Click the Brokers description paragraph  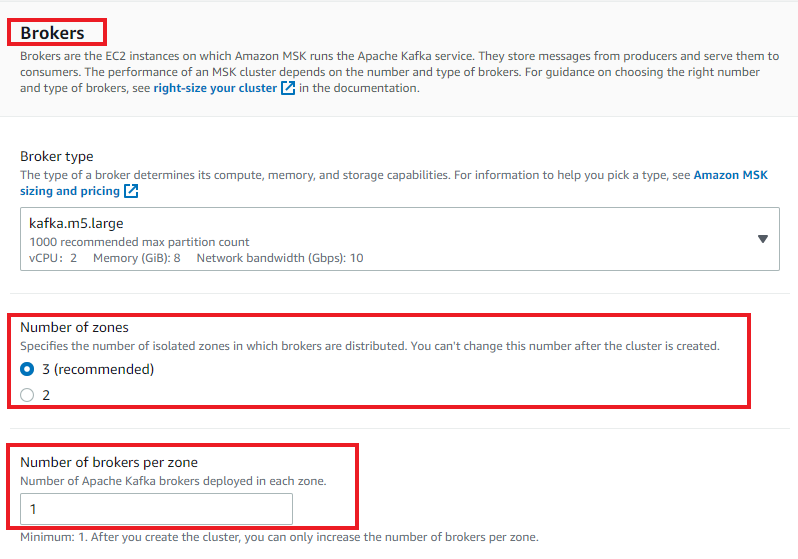pyautogui.click(x=390, y=71)
